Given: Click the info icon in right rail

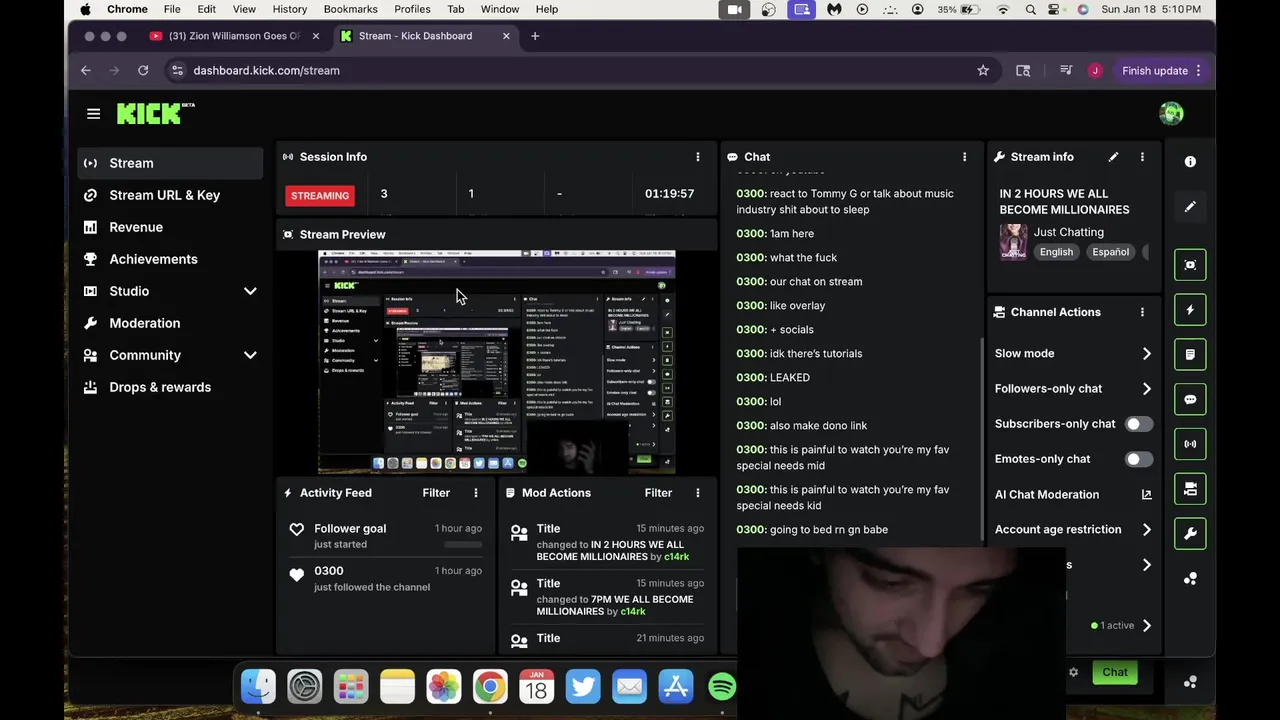Looking at the screenshot, I should [1190, 162].
